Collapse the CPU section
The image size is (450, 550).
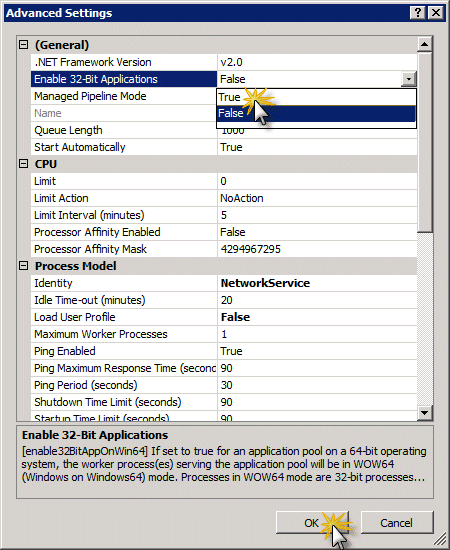23,164
